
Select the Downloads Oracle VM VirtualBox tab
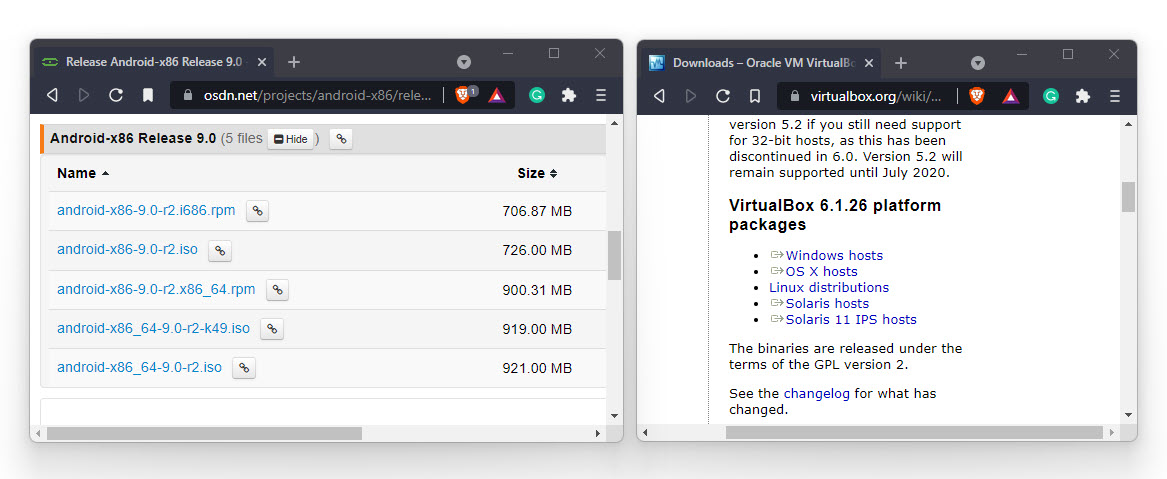pos(763,62)
